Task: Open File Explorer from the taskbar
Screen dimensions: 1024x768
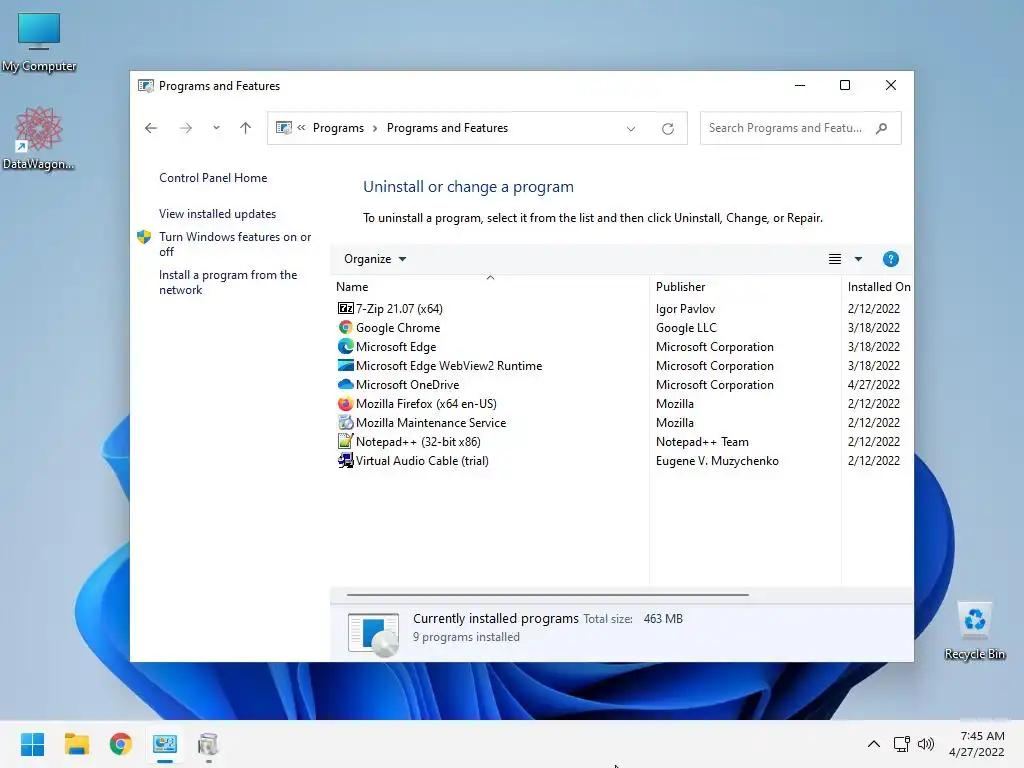Action: pos(76,744)
